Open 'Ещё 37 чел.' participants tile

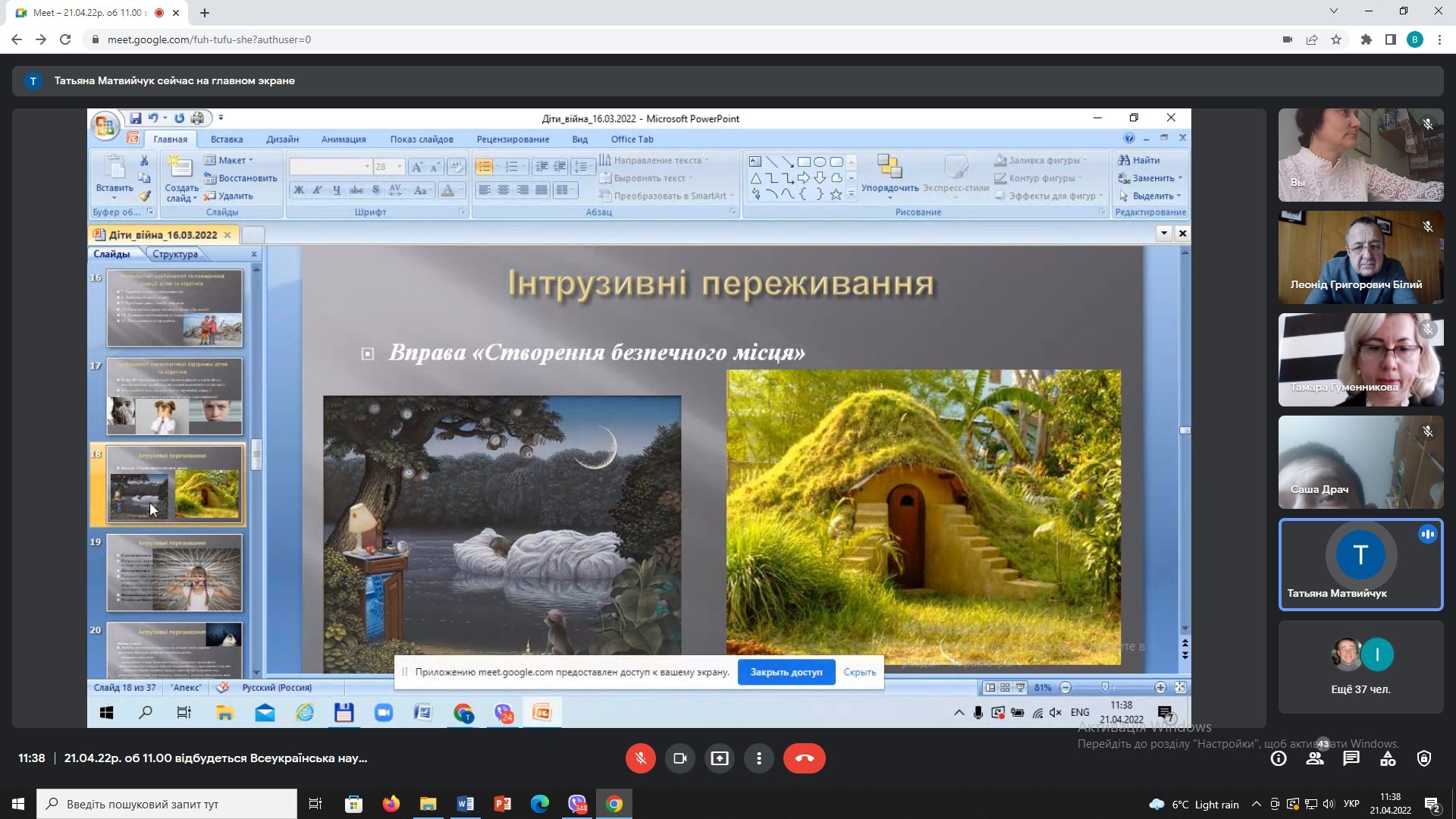pyautogui.click(x=1360, y=667)
